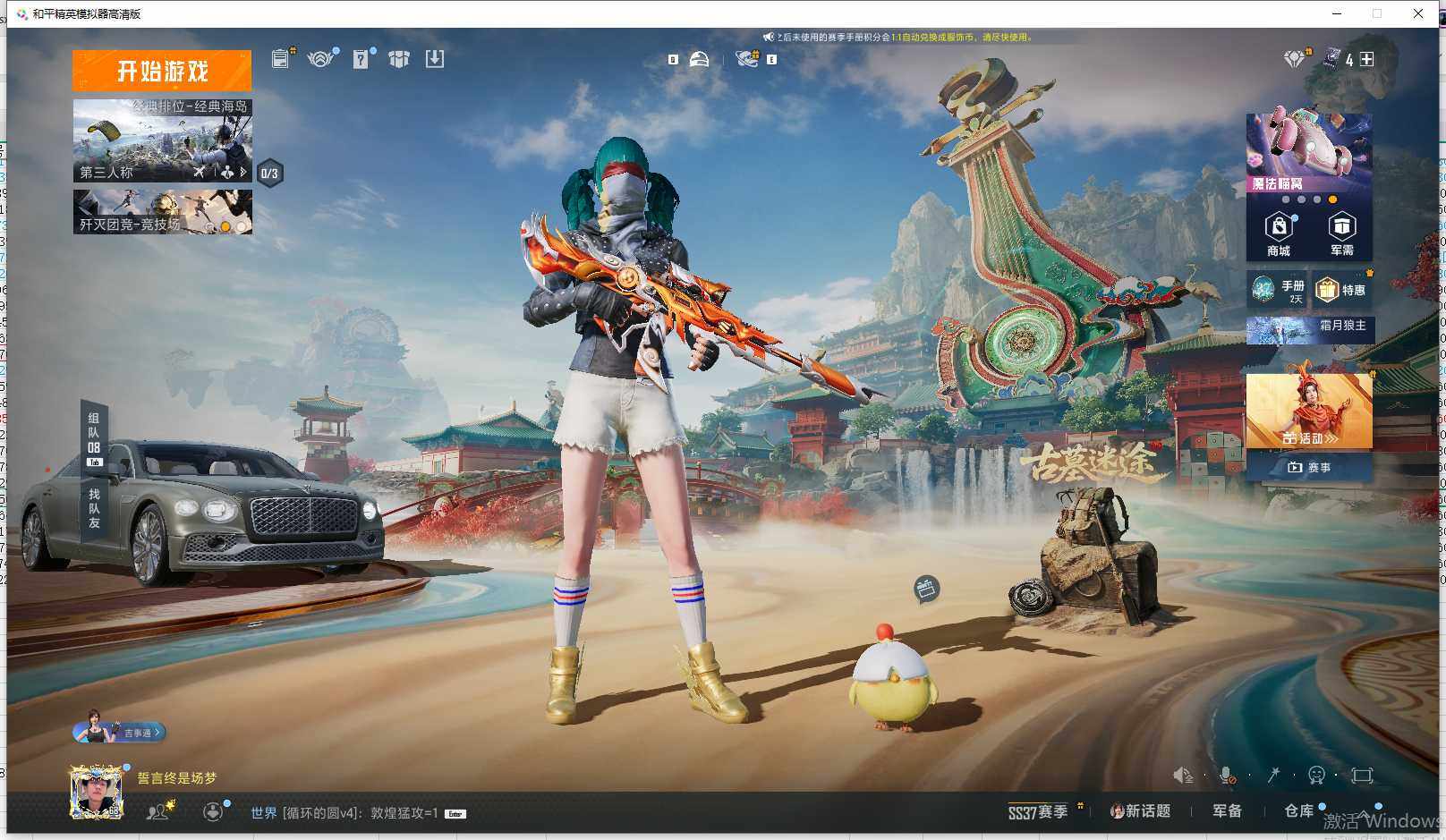Open the mission list clipboard icon

coord(282,58)
